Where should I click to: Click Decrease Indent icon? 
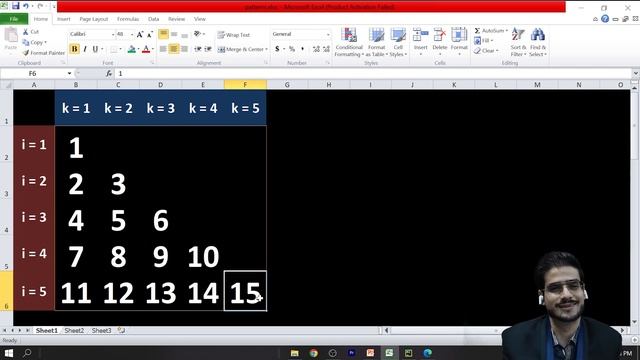(198, 49)
